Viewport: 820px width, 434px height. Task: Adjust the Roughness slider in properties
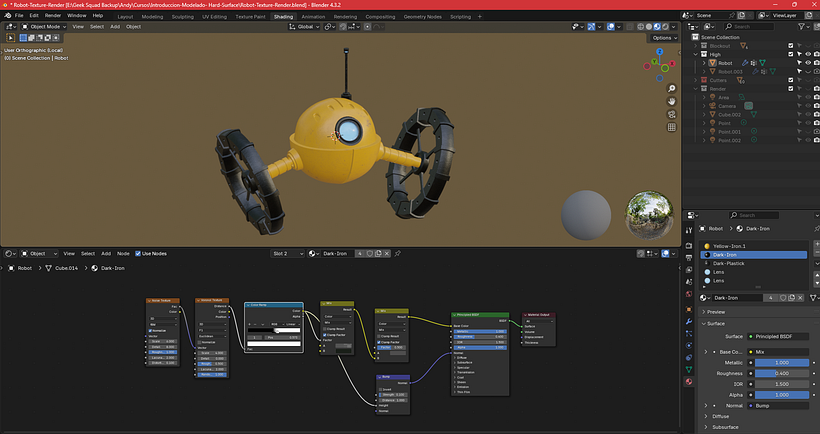point(782,373)
